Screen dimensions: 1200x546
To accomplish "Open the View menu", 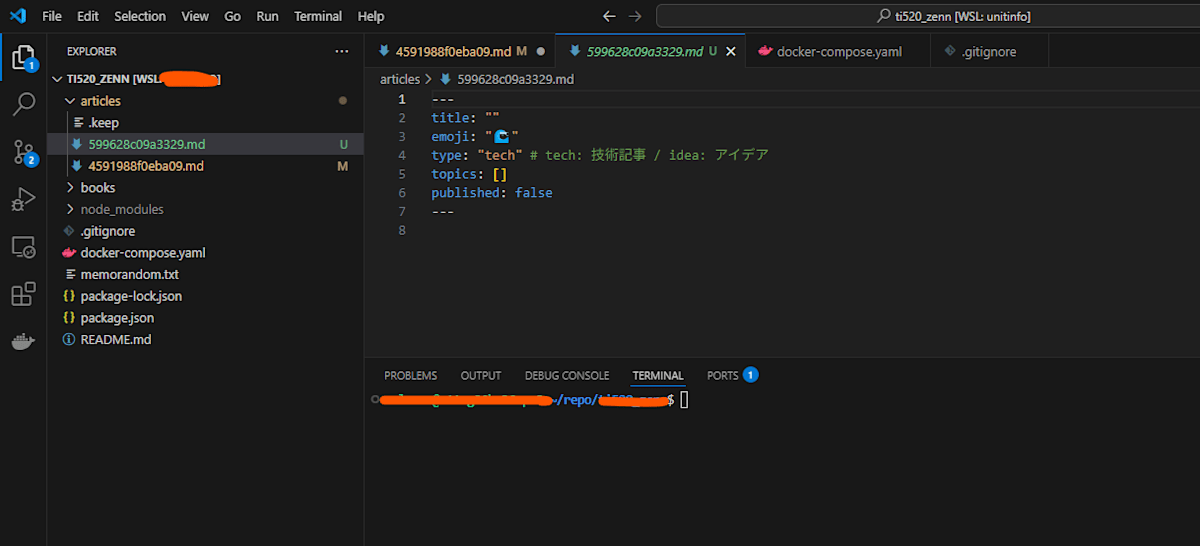I will 195,16.
